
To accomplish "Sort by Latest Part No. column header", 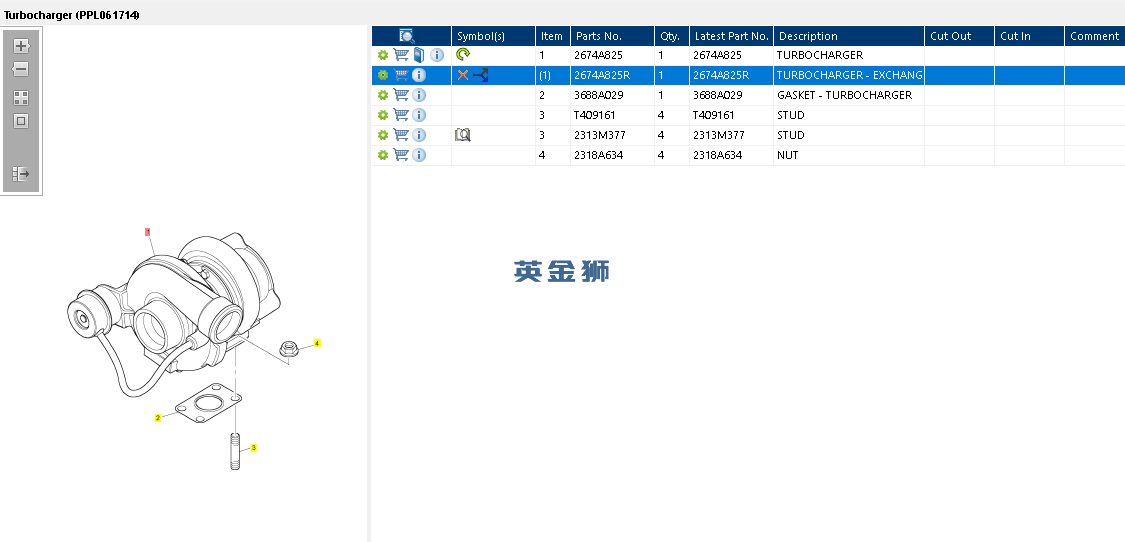I will [732, 36].
